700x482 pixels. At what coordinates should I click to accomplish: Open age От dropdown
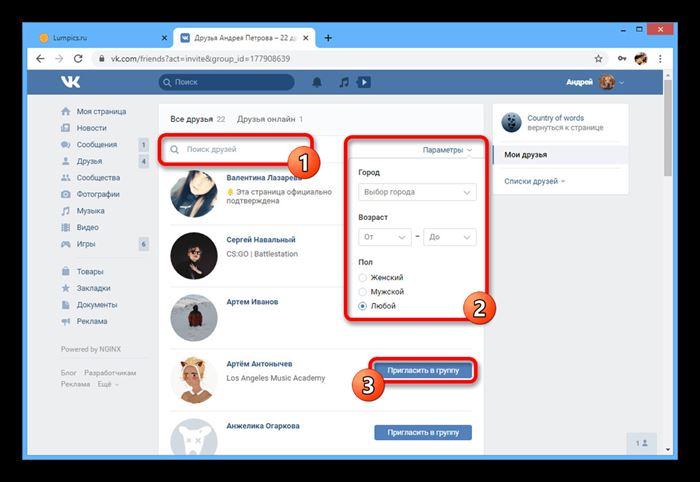click(385, 237)
